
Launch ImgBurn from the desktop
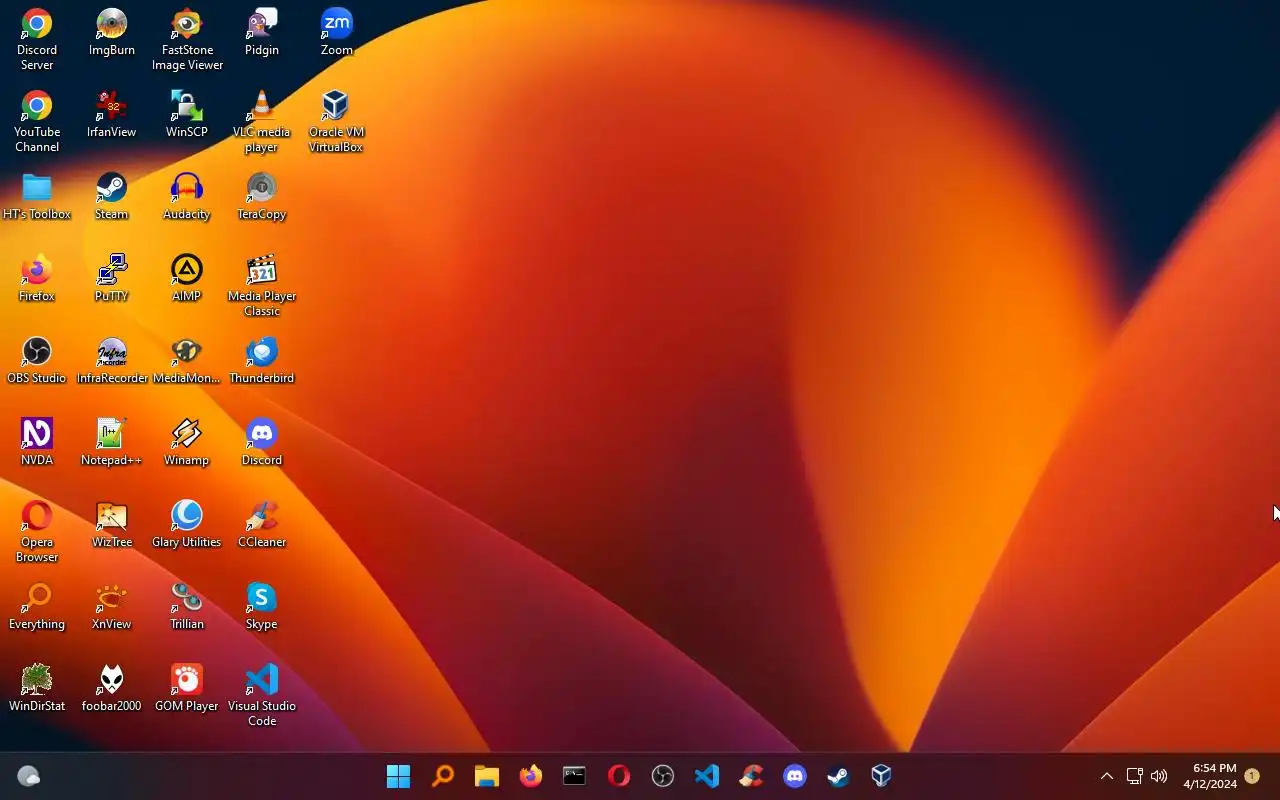(x=112, y=33)
